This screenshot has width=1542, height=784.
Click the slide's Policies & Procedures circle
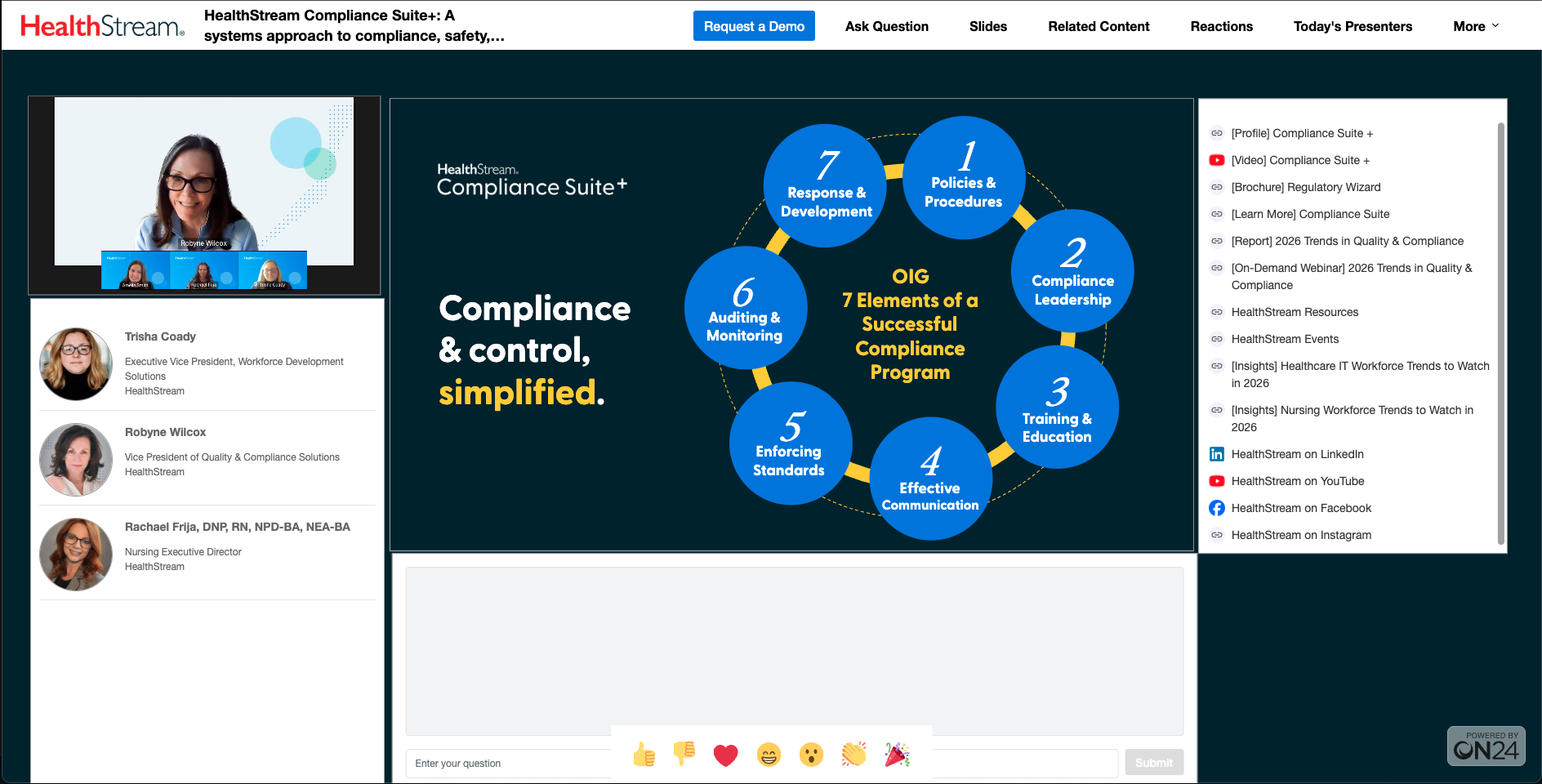tap(964, 178)
